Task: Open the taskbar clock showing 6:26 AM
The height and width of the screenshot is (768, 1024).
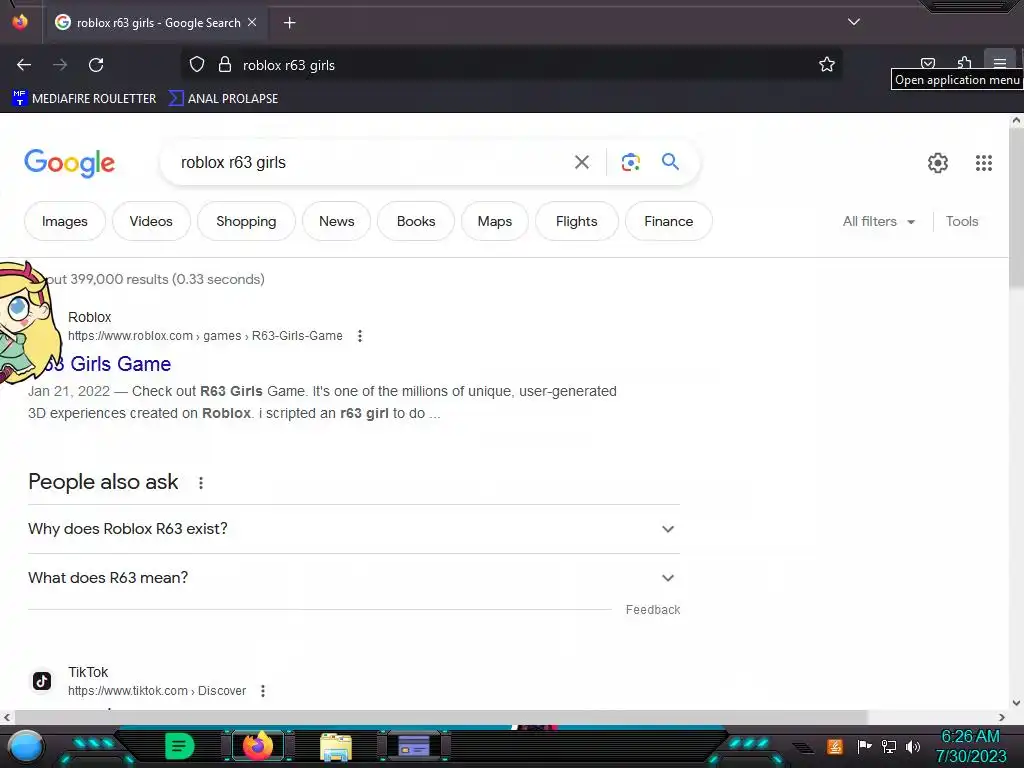Action: 971,746
